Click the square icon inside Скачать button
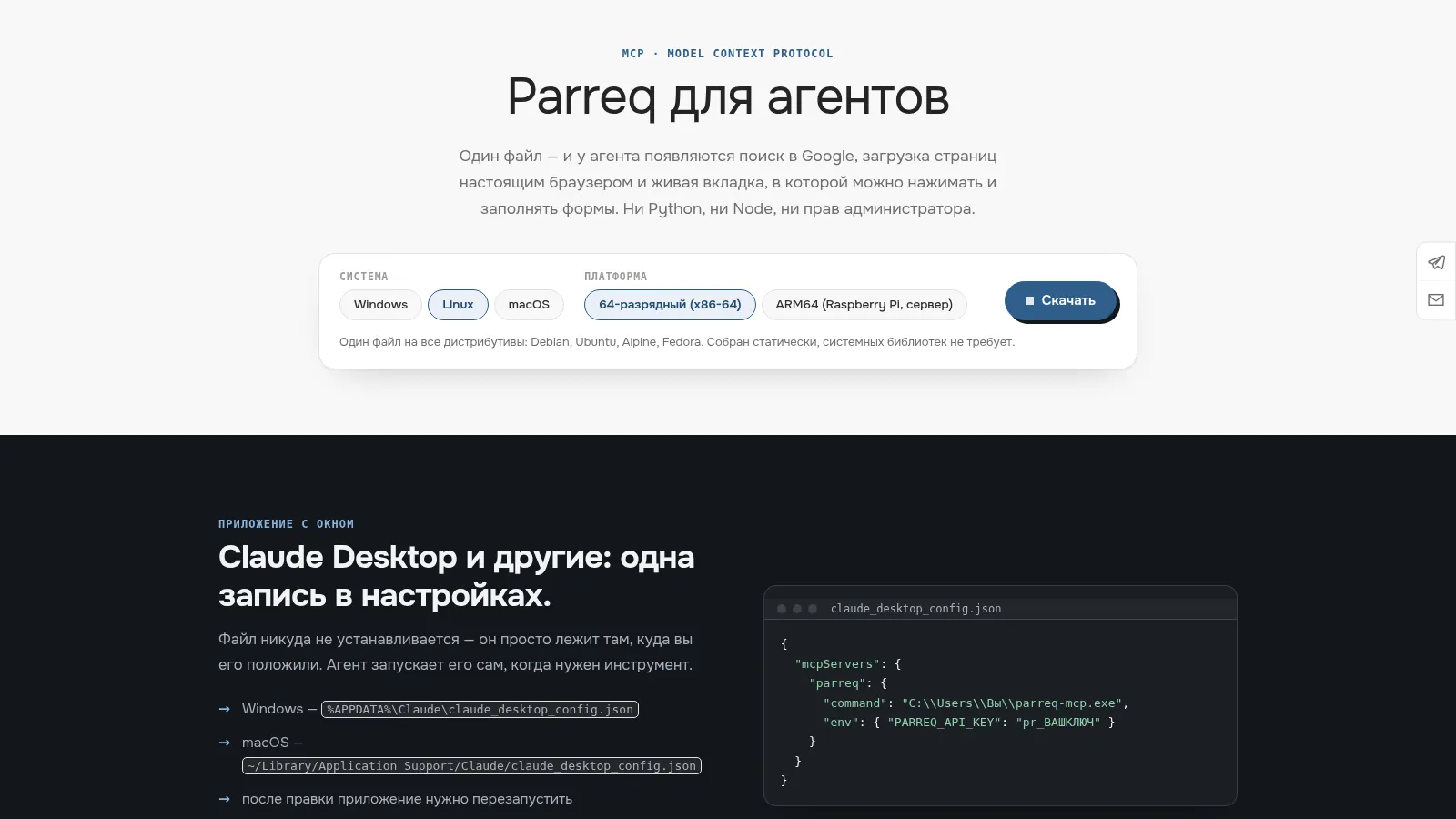The width and height of the screenshot is (1456, 819). [1029, 300]
